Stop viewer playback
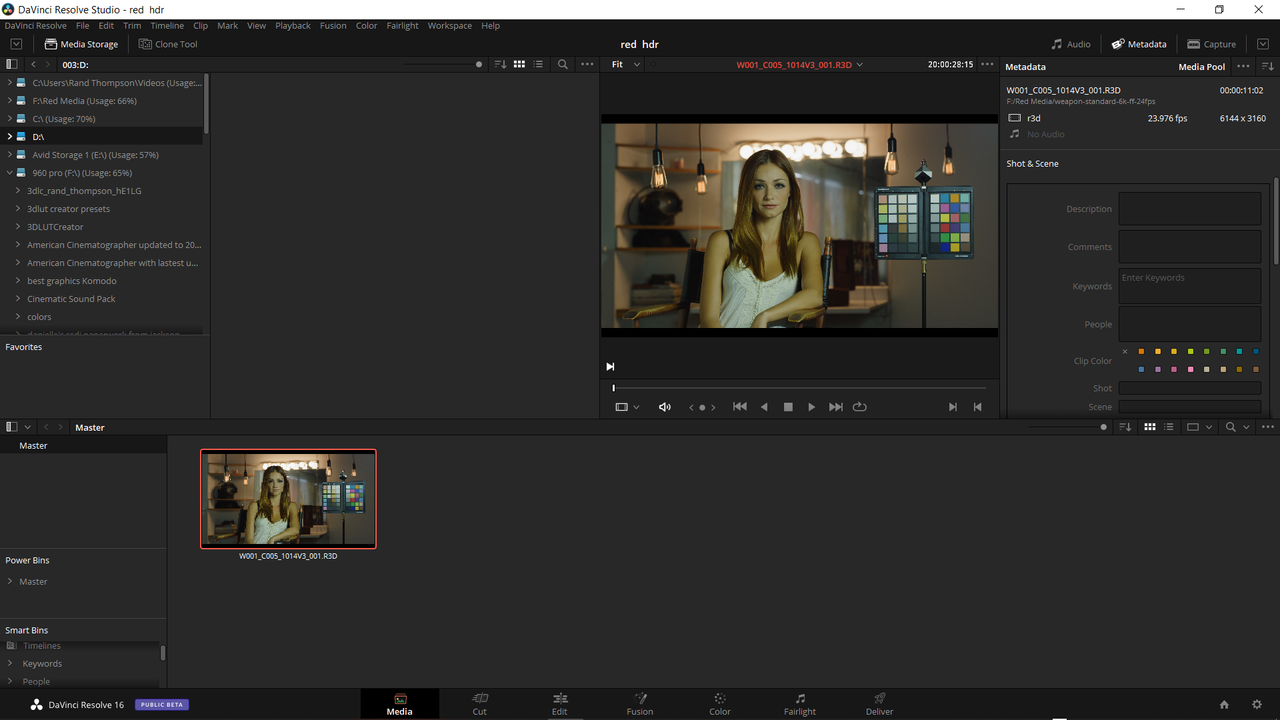This screenshot has height=720, width=1280. (x=788, y=407)
